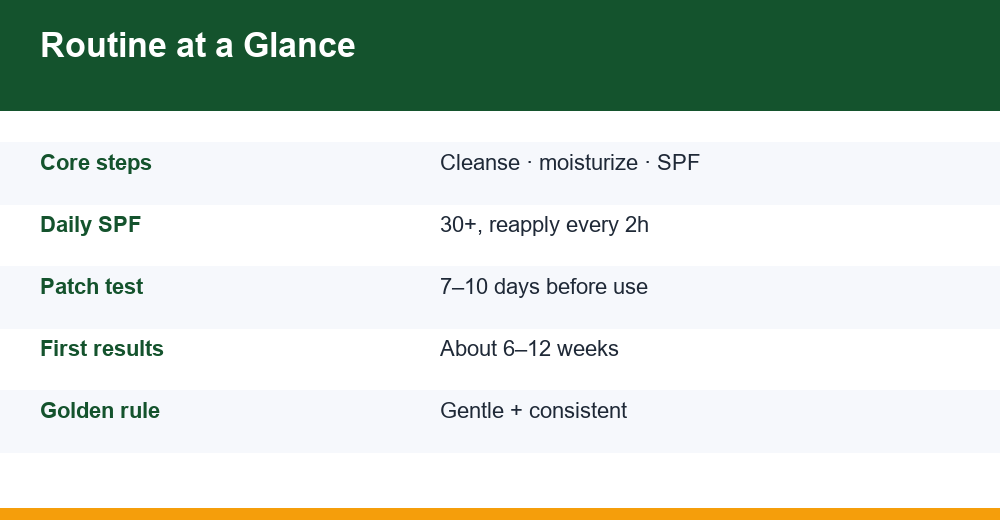Viewport: 1000px width, 520px height.
Task: Select the "Daily SPF" row label
Action: 91,225
